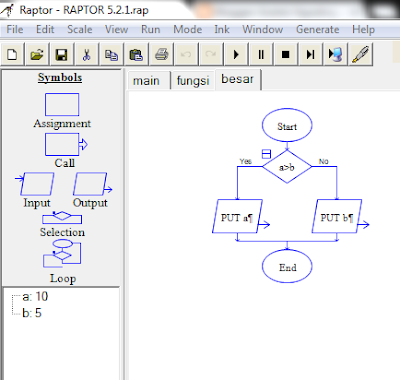Select the Output parallelogram symbol
This screenshot has height=380, width=400.
click(92, 184)
